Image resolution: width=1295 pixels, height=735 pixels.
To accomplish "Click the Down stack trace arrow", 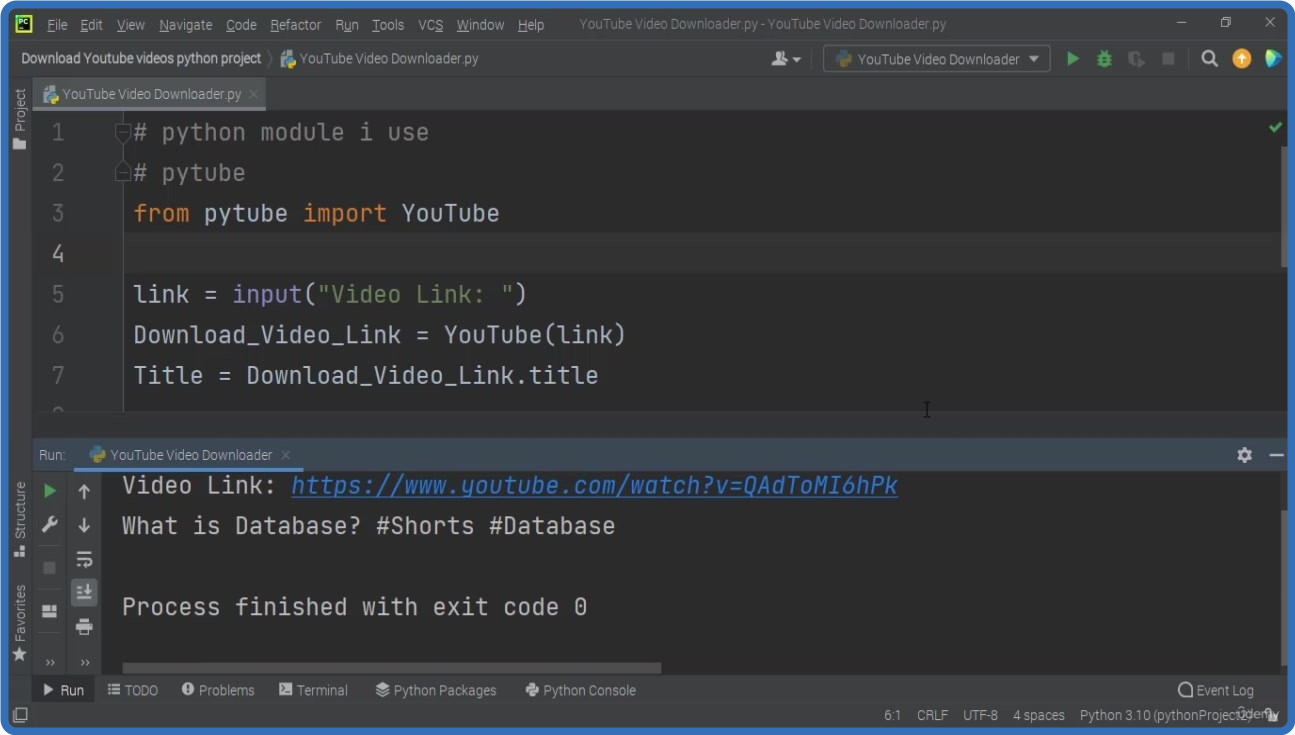I will (84, 525).
